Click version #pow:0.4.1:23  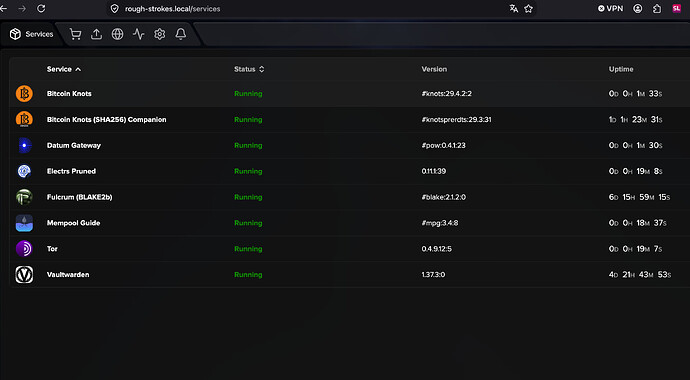(x=443, y=146)
